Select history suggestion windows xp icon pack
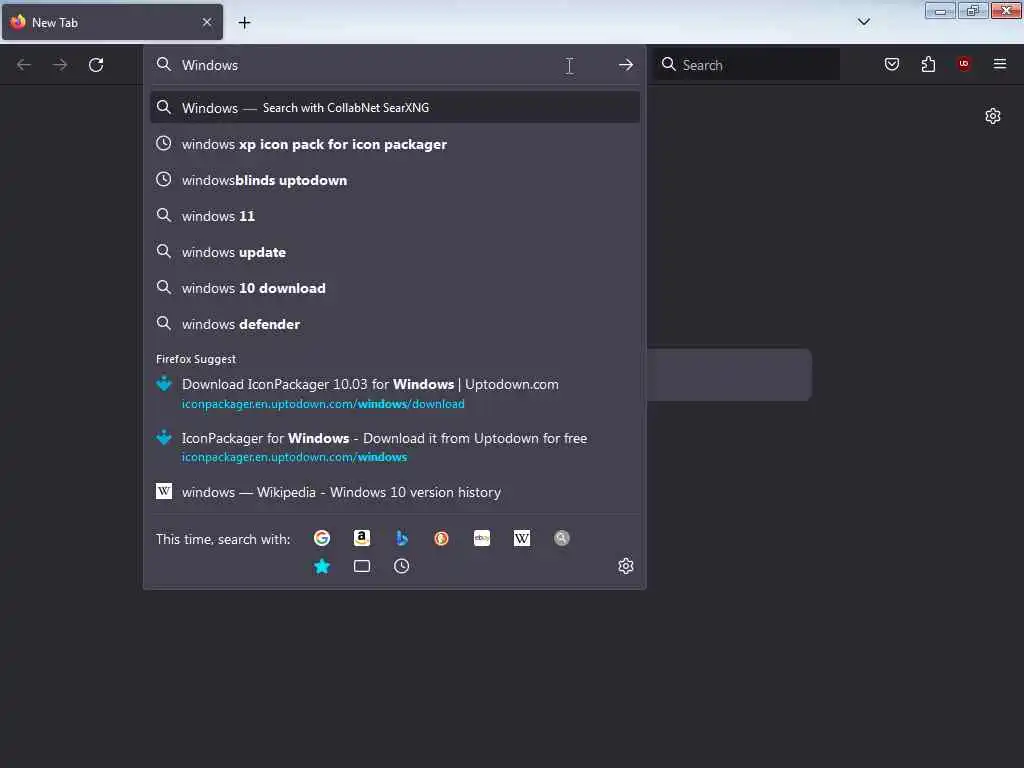 pyautogui.click(x=394, y=144)
